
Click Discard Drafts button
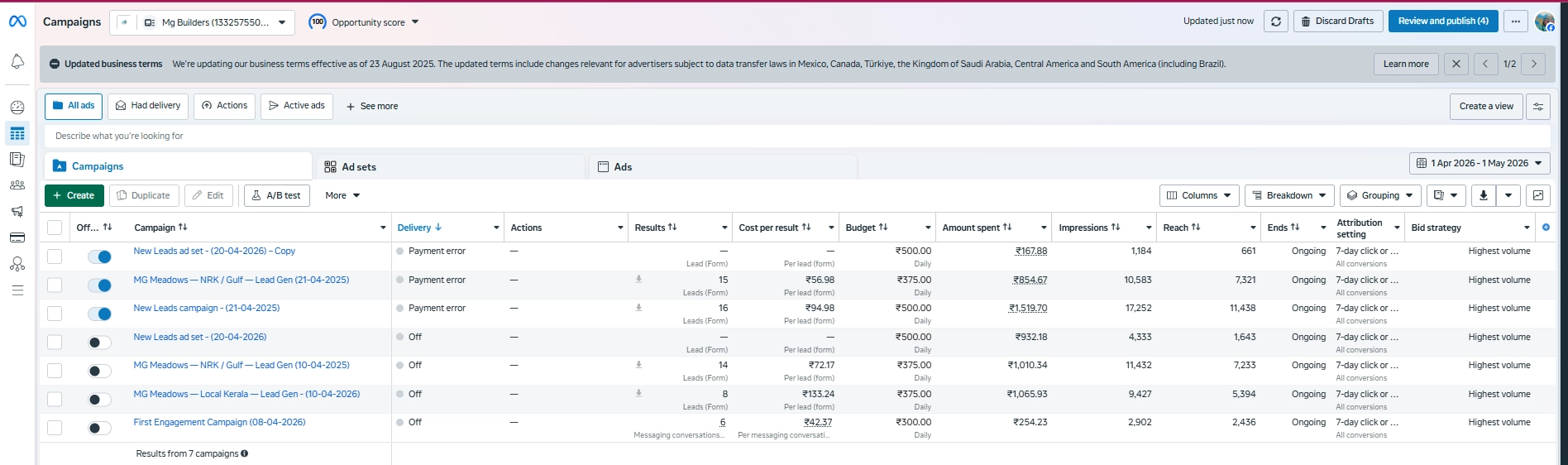(x=1337, y=22)
